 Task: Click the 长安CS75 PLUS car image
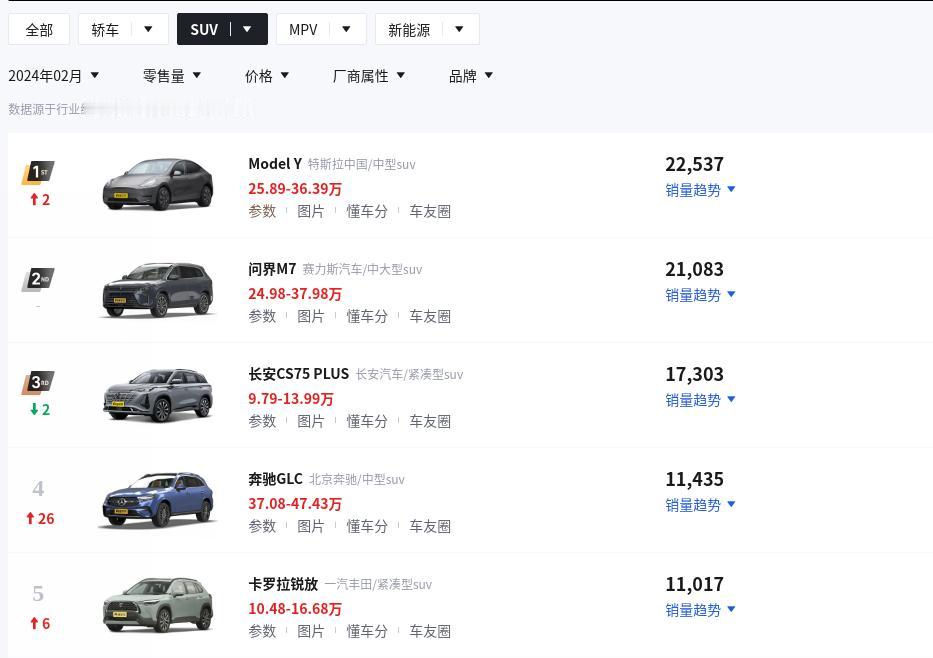(158, 395)
